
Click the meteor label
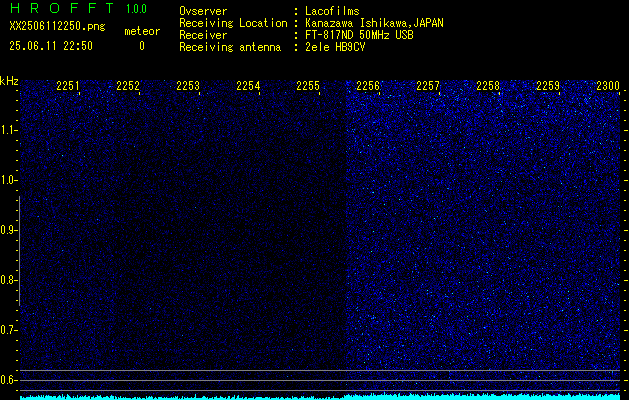click(x=142, y=31)
